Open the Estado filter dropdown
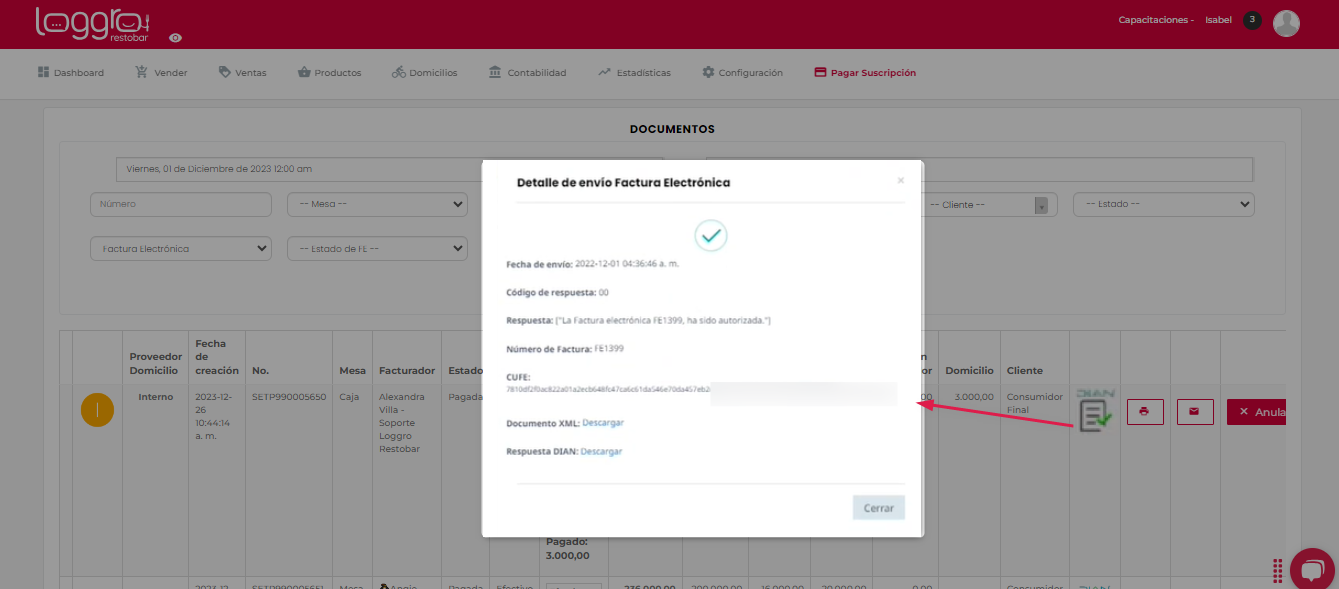 coord(1163,204)
